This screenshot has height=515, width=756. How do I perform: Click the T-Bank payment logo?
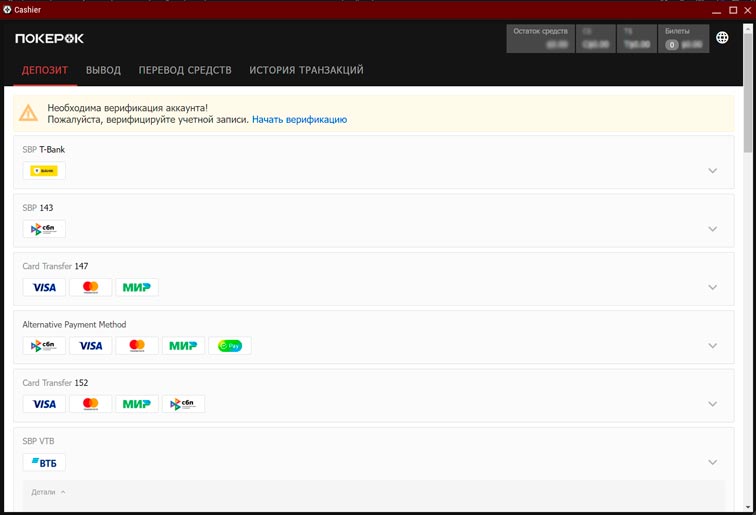tap(44, 171)
